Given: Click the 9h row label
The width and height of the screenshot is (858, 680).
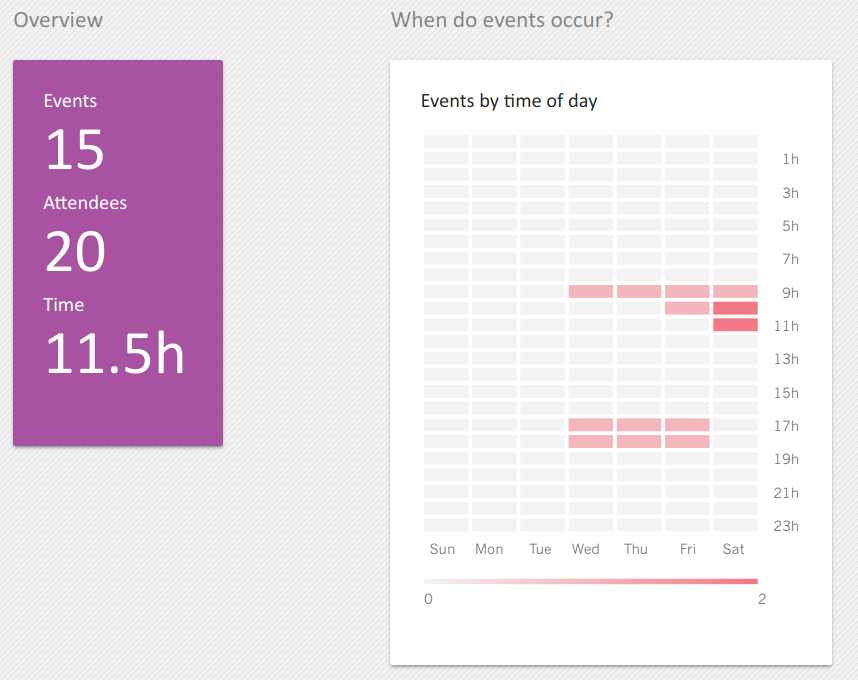Looking at the screenshot, I should pyautogui.click(x=790, y=293).
